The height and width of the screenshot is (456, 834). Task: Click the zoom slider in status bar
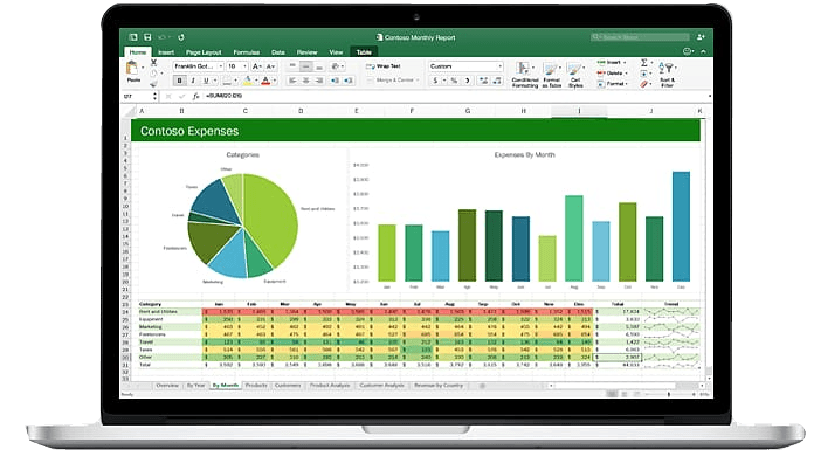[x=669, y=394]
